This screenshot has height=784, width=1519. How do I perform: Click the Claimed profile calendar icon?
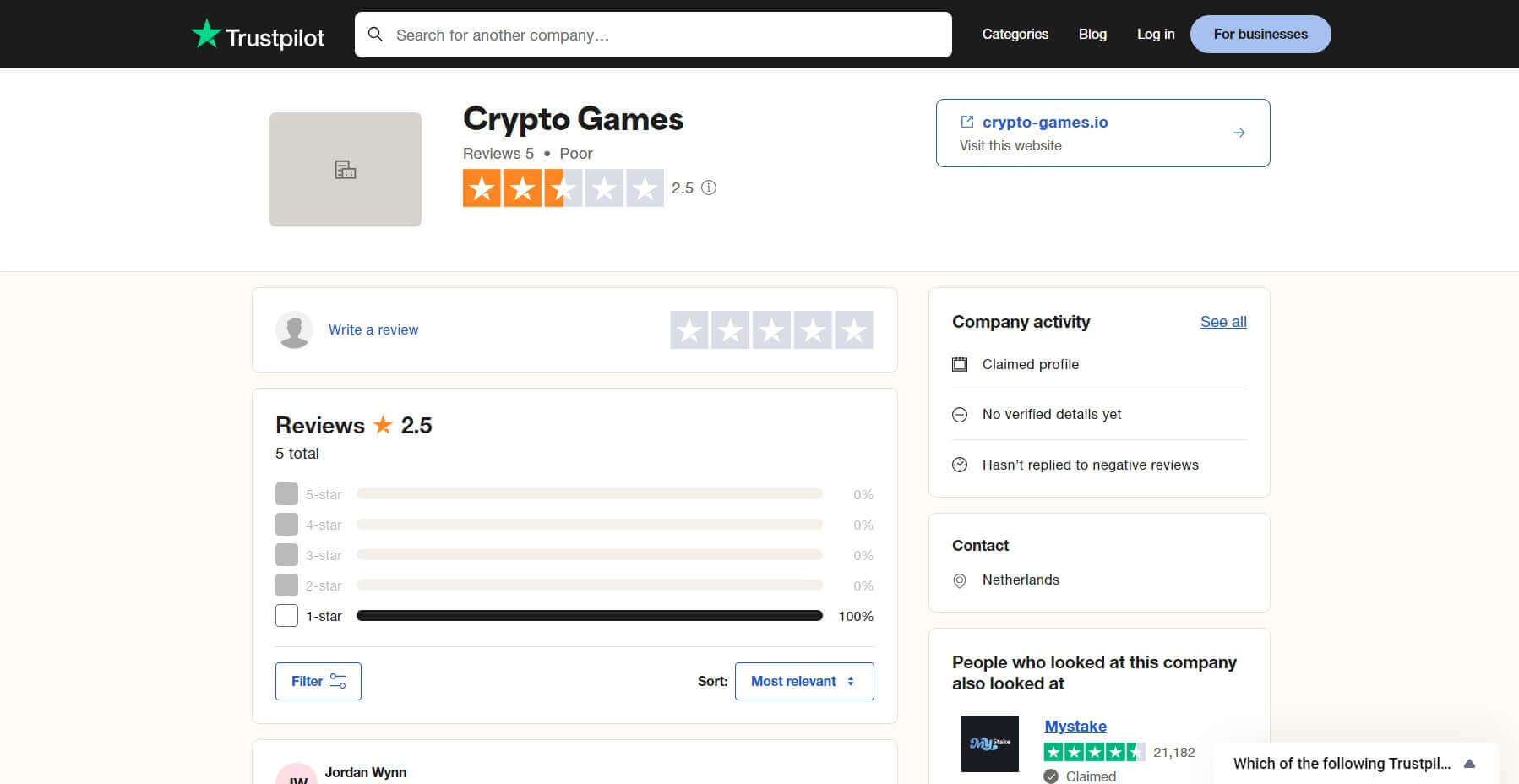[960, 363]
